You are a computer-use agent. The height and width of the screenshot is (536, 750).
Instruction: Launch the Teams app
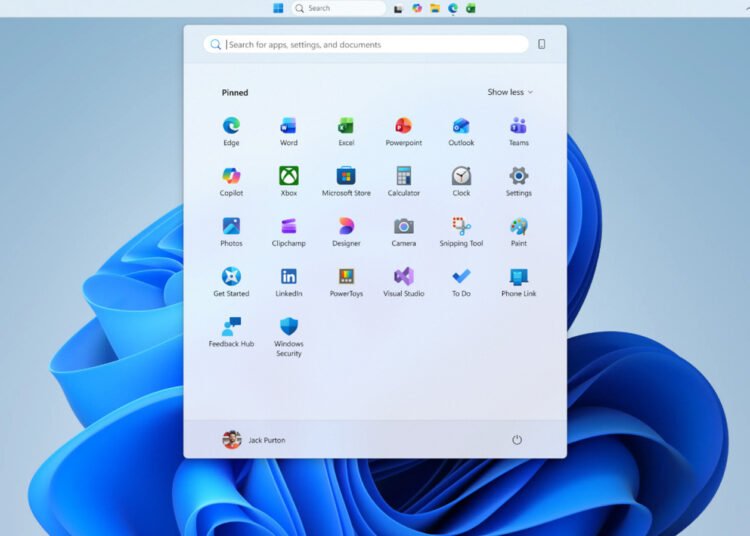(518, 131)
